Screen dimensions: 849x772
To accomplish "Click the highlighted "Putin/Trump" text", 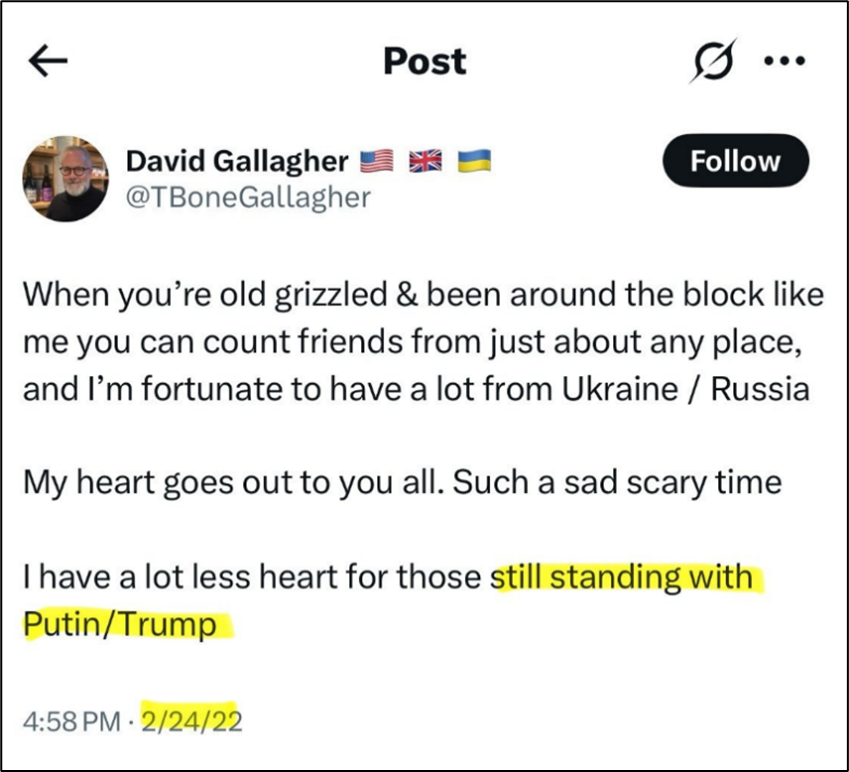I will coord(119,625).
